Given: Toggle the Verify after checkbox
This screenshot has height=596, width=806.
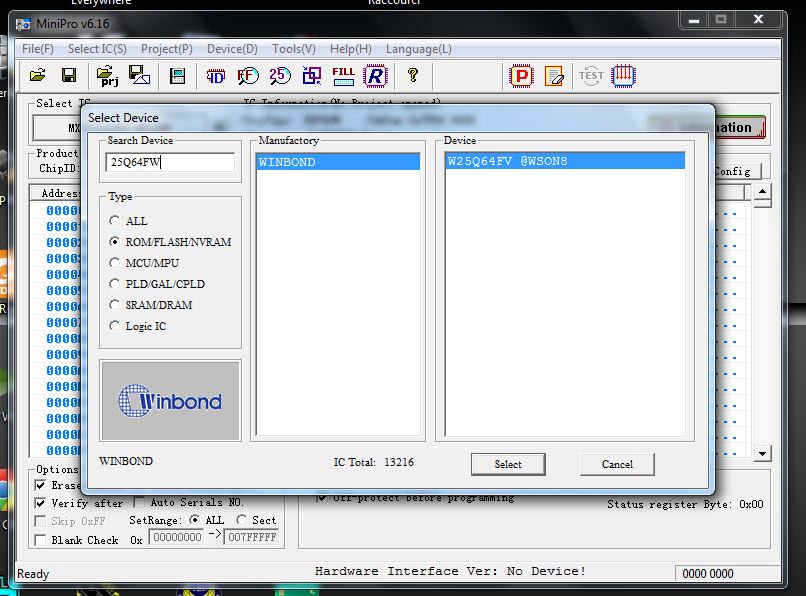Looking at the screenshot, I should [x=40, y=502].
